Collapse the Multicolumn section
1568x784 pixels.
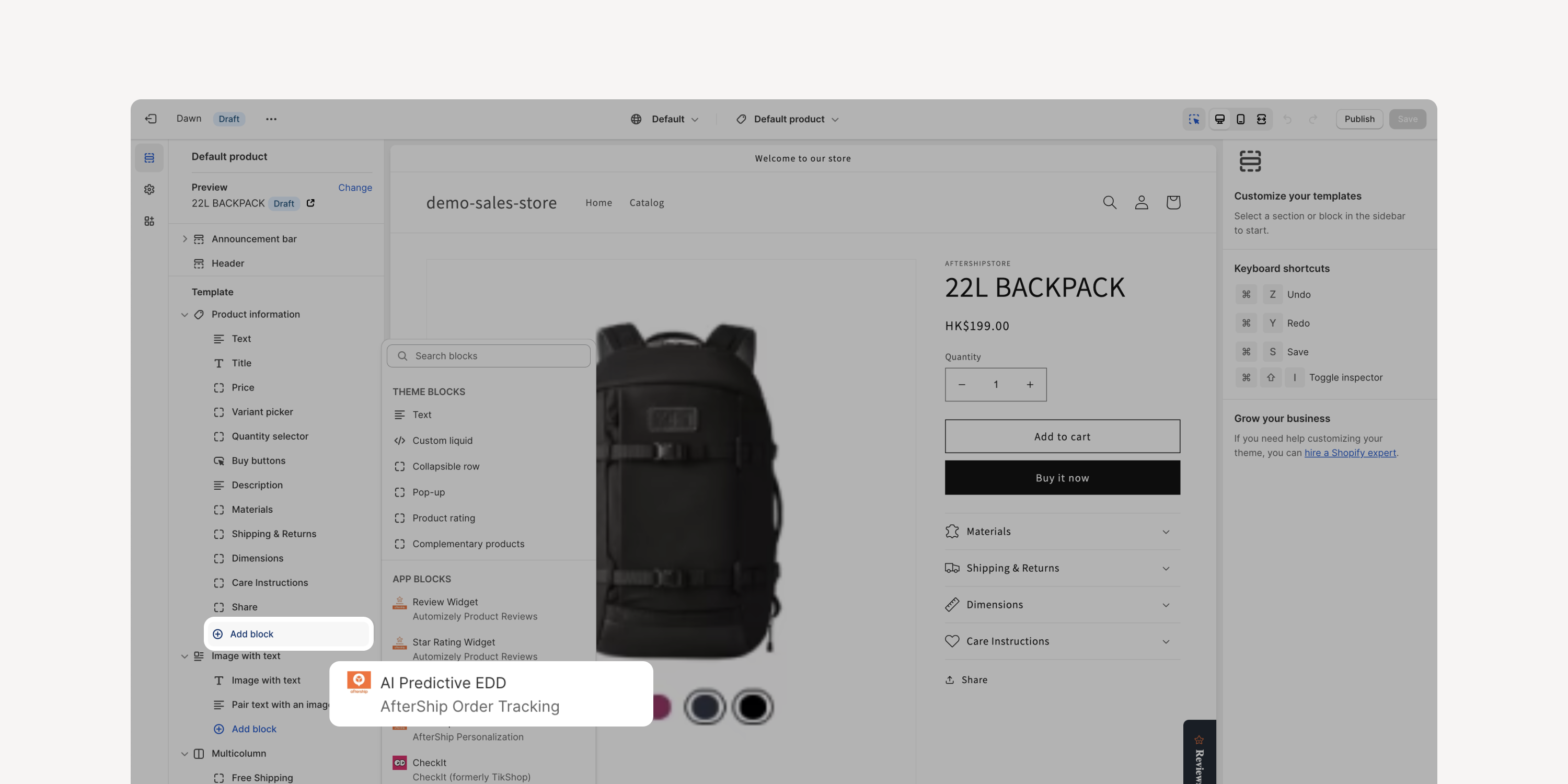(x=185, y=753)
